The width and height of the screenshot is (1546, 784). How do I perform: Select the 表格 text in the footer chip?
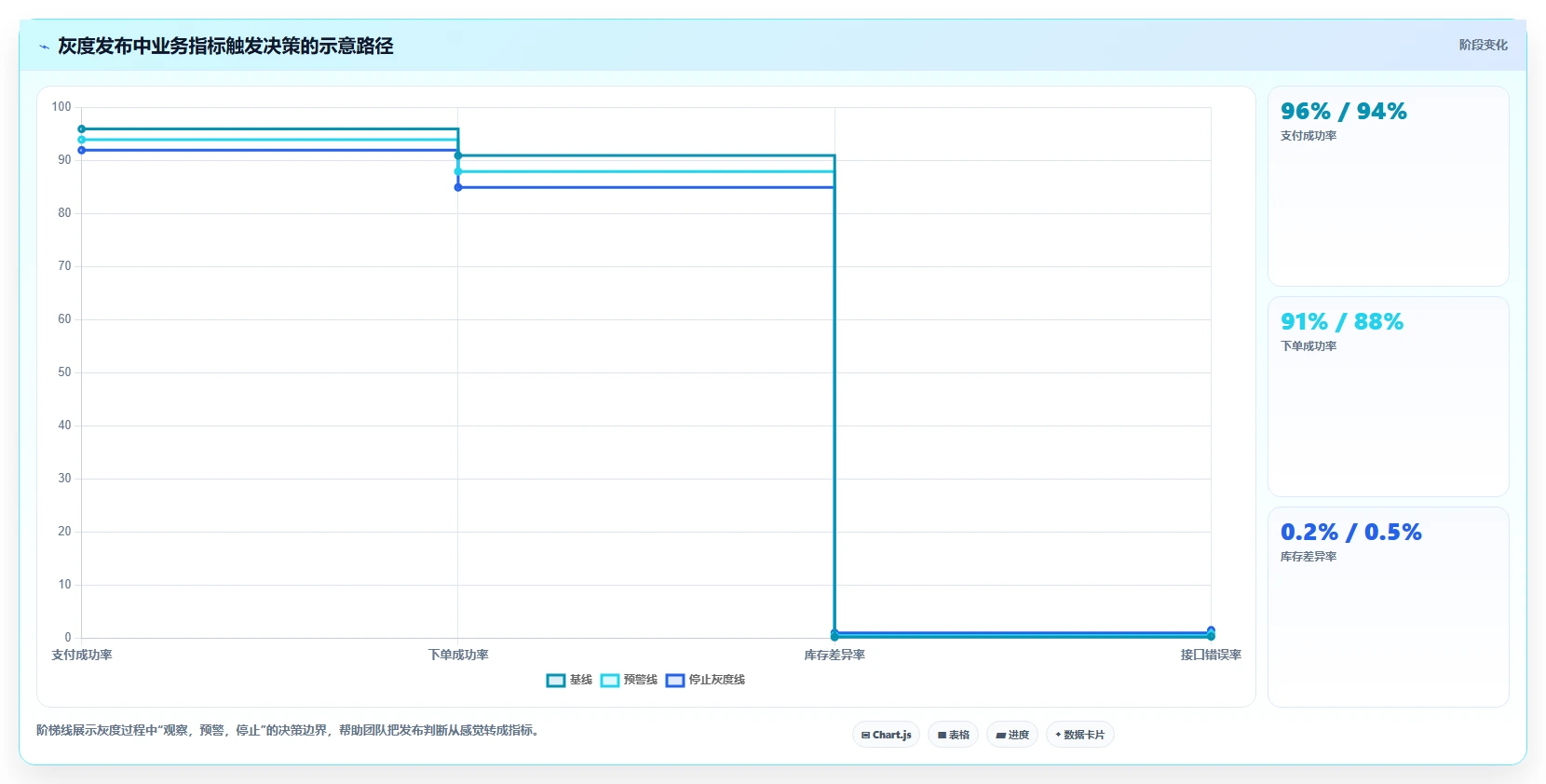(959, 735)
